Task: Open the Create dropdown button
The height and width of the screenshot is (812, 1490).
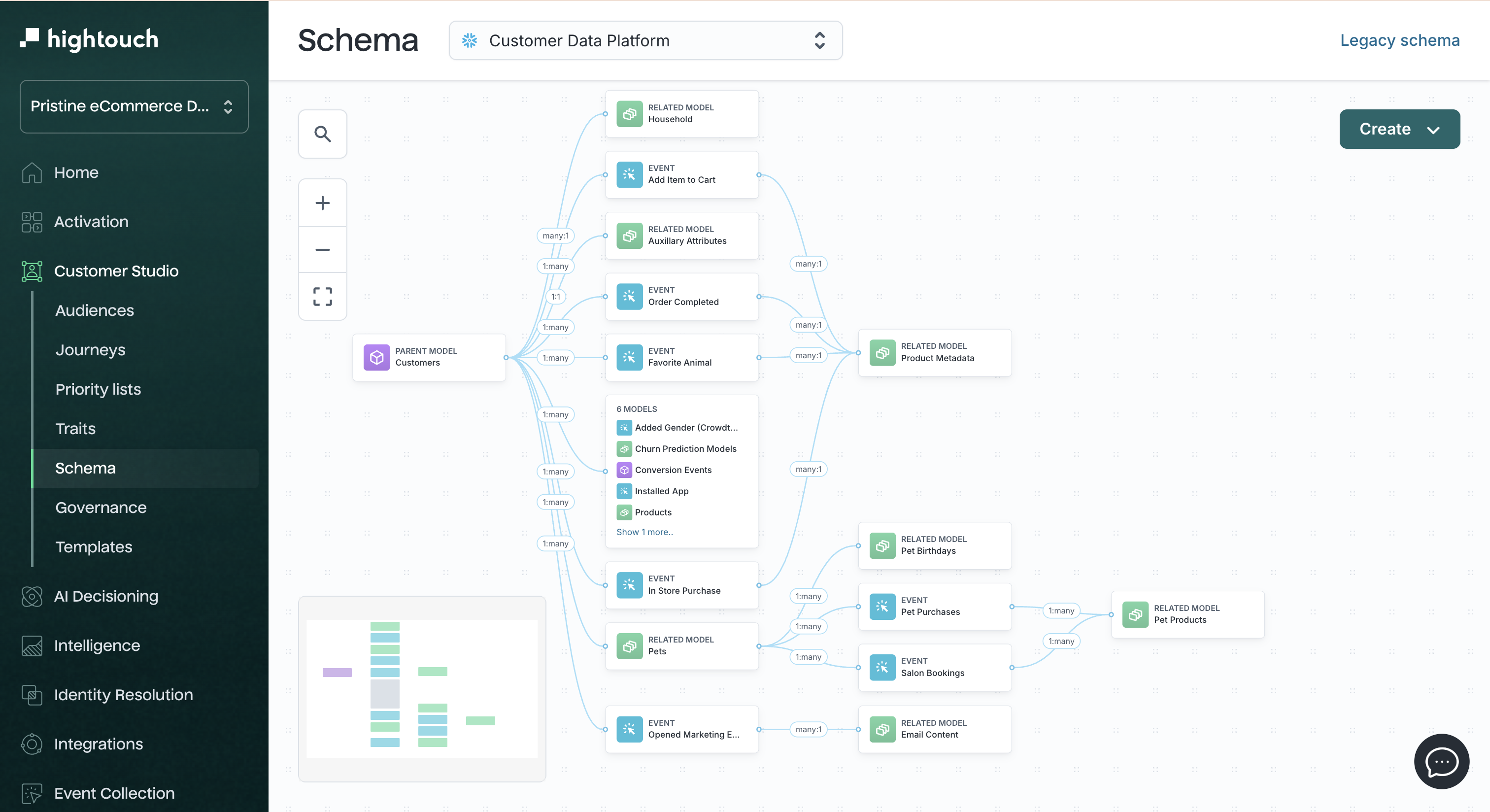Action: point(1399,129)
